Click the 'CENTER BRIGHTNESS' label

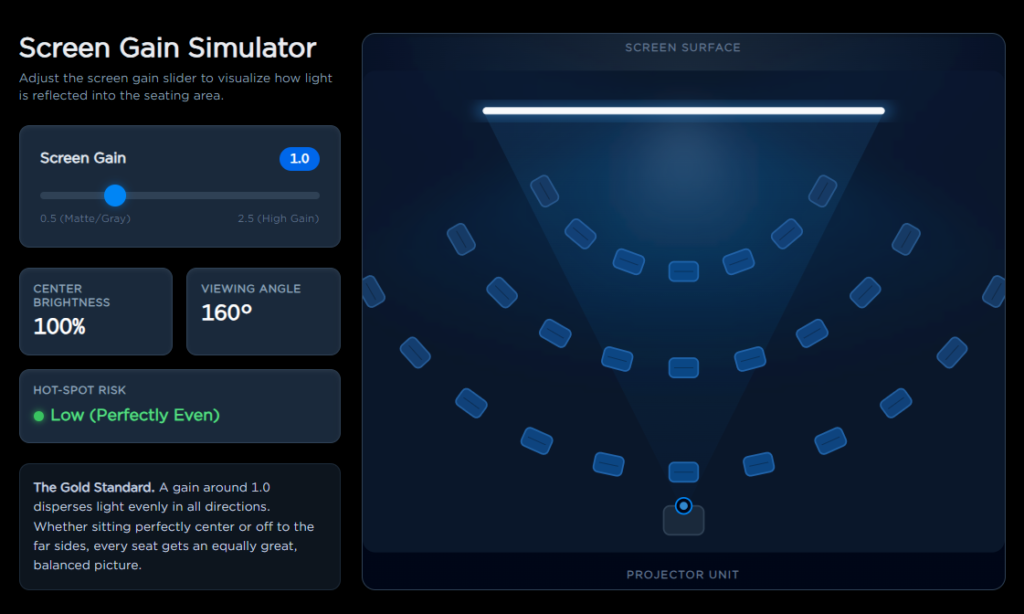pyautogui.click(x=72, y=295)
